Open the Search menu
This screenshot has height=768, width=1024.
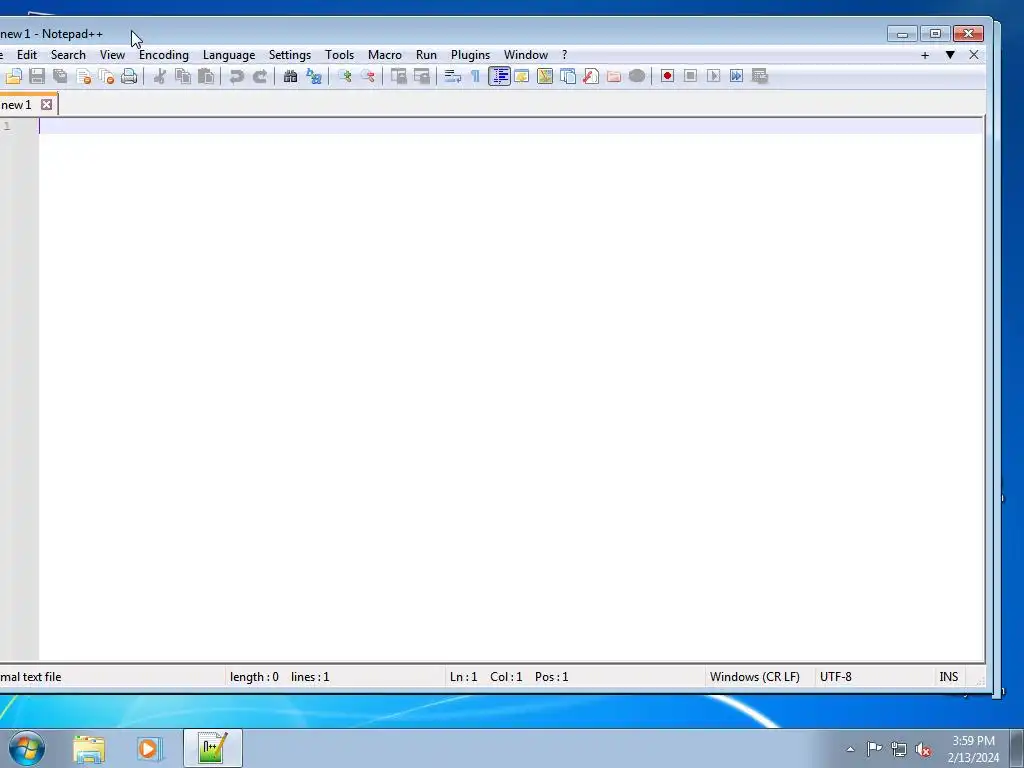[x=68, y=55]
